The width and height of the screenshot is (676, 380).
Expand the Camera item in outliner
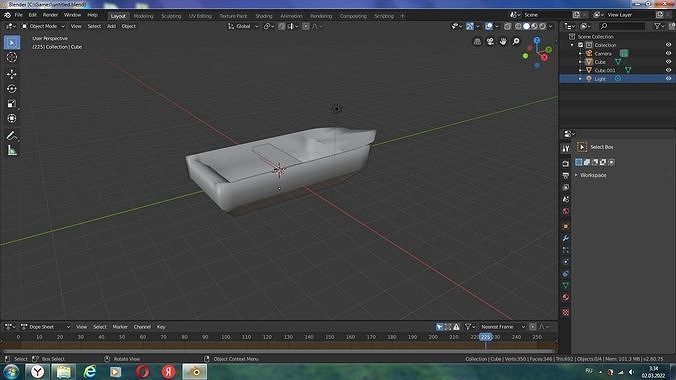[x=580, y=53]
